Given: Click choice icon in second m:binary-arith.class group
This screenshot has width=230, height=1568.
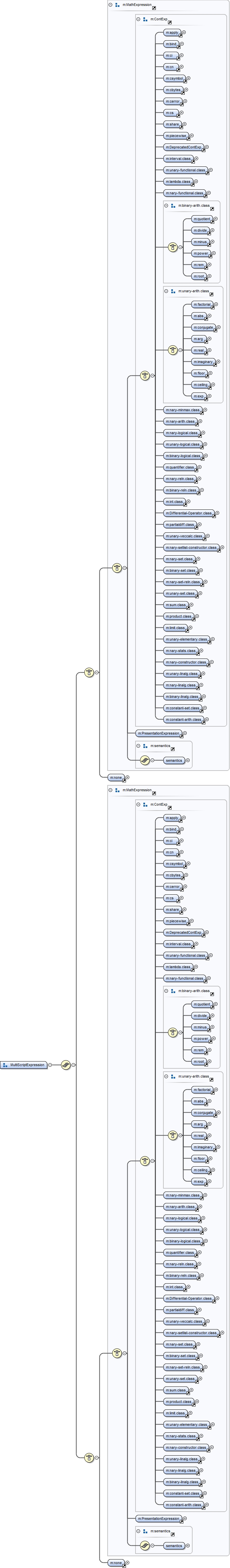Looking at the screenshot, I should click(x=173, y=1032).
